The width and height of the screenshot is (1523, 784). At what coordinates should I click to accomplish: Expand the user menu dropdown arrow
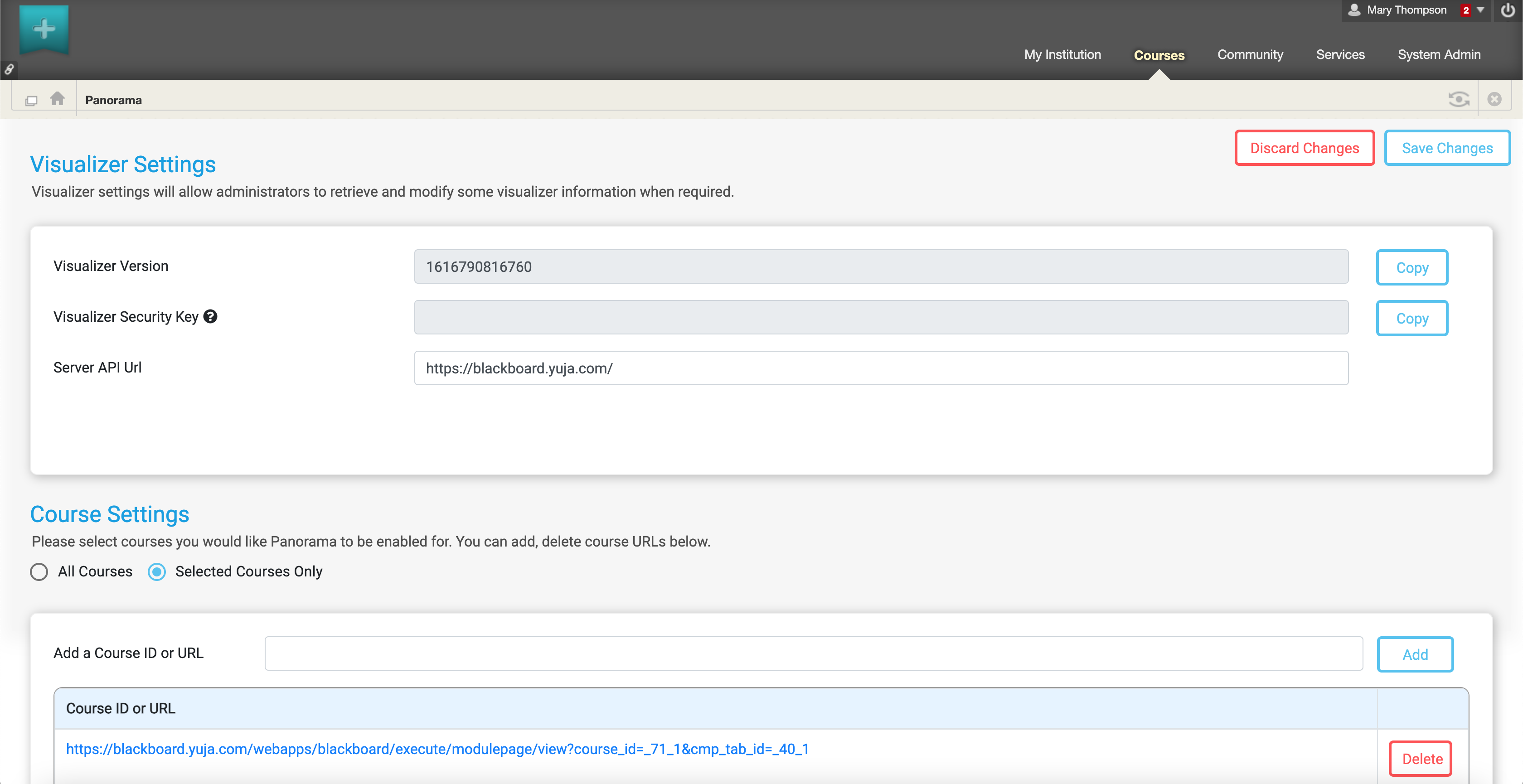coord(1480,10)
